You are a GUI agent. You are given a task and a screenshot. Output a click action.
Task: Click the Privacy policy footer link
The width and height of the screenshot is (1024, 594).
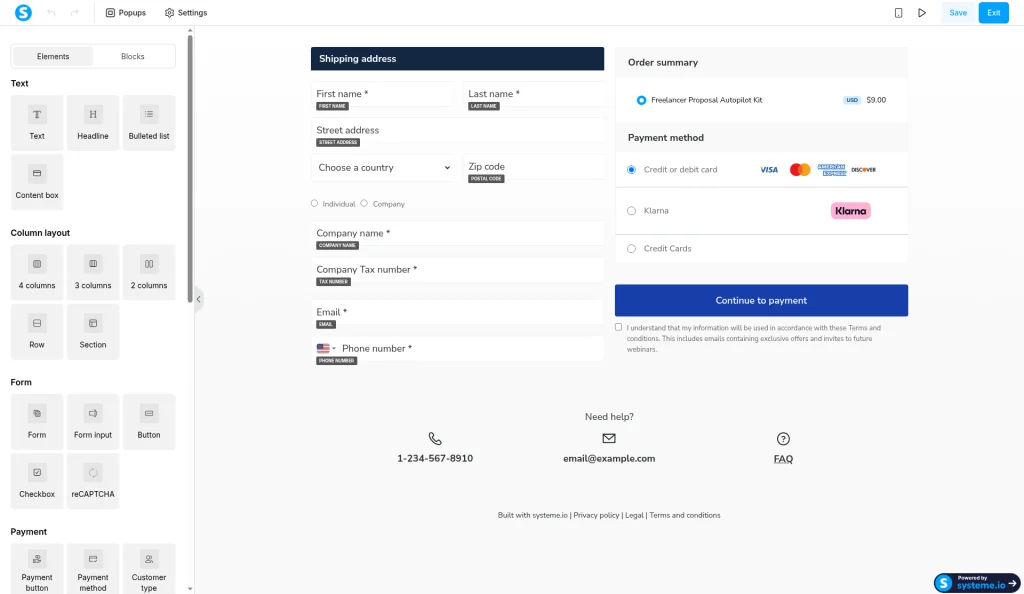coord(596,515)
